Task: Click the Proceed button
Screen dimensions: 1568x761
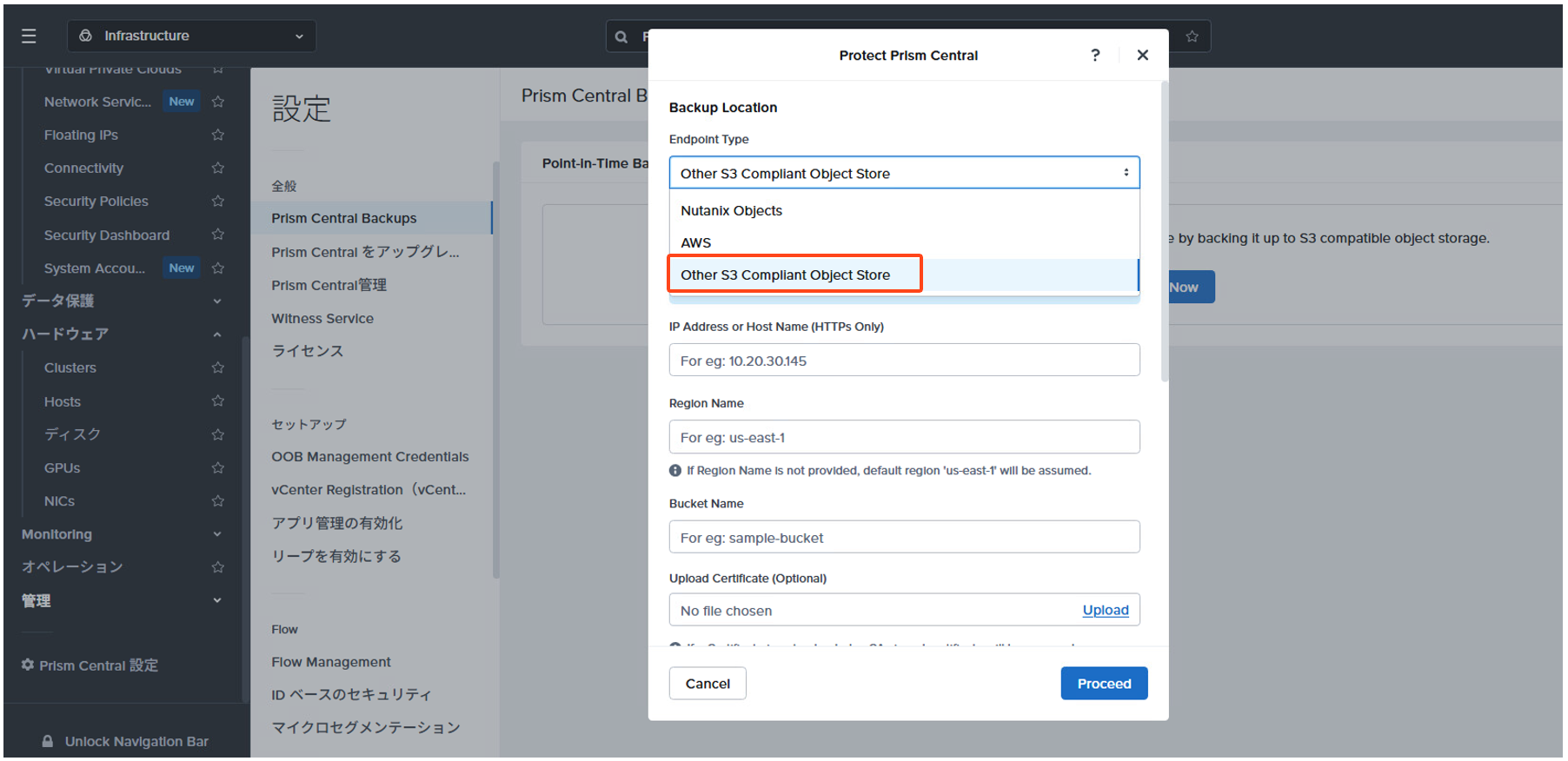Action: [x=1103, y=684]
